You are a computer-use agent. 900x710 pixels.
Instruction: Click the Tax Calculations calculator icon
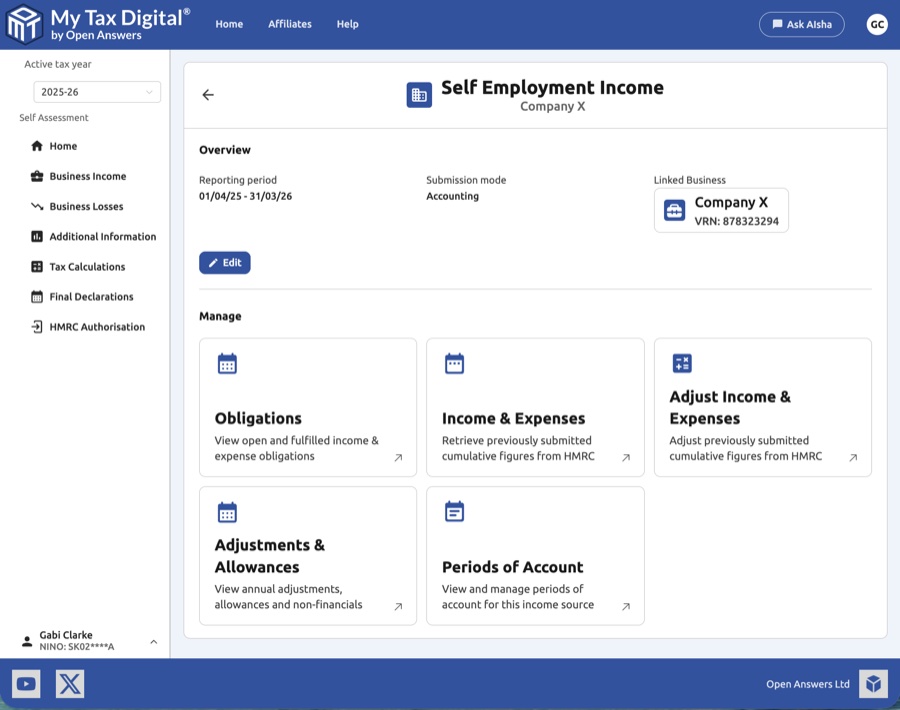[37, 266]
